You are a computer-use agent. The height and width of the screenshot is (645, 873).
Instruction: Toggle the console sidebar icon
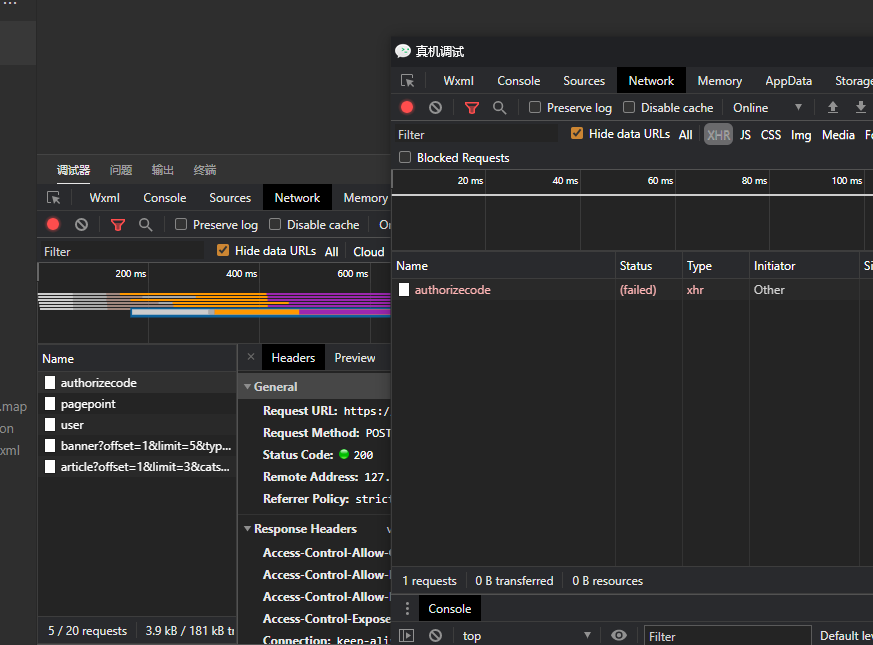407,636
